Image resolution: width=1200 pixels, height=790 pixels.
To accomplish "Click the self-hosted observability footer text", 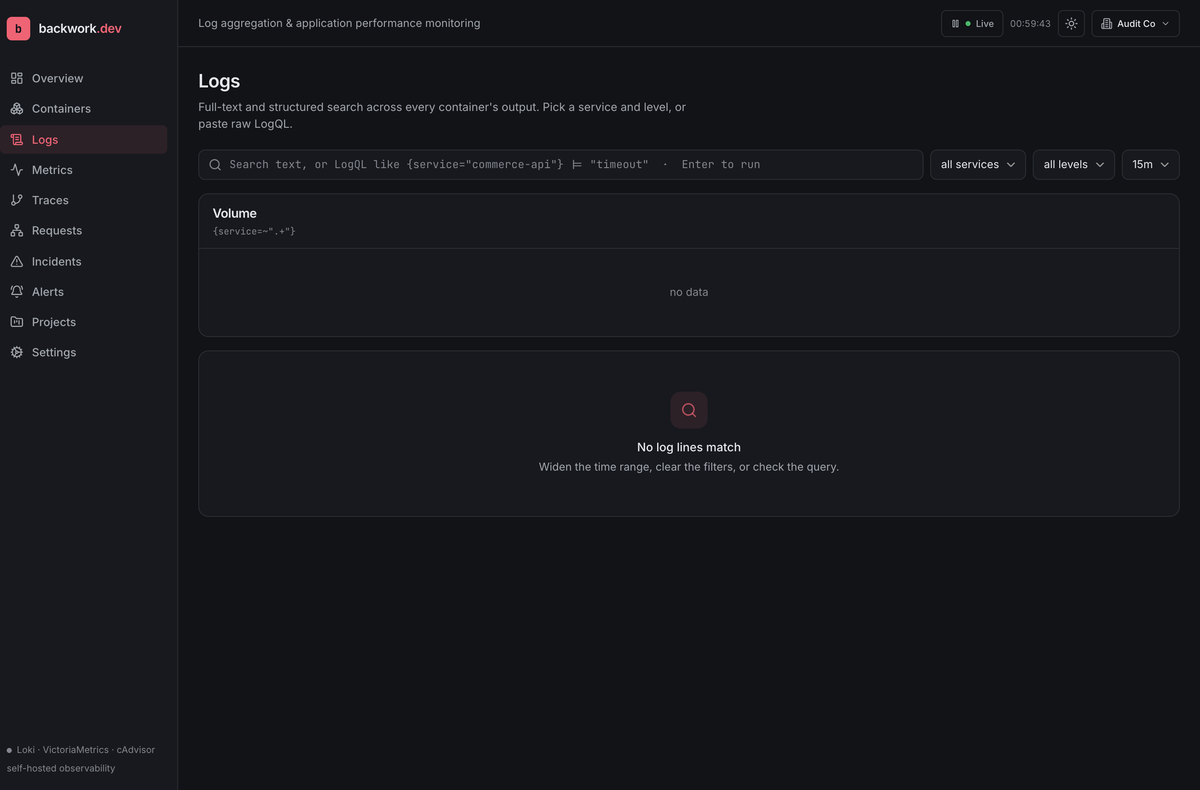I will pyautogui.click(x=61, y=769).
